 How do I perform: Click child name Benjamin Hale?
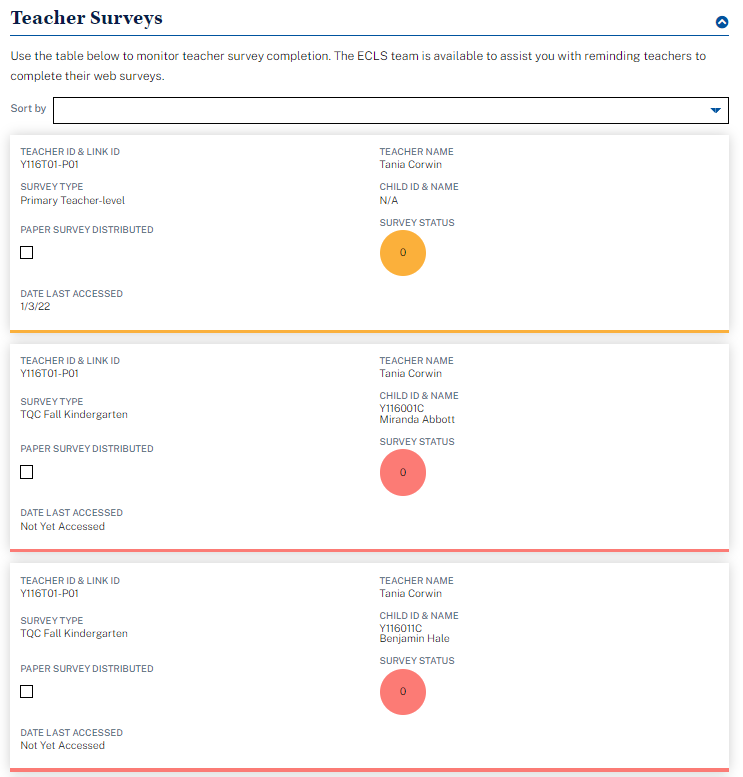pos(415,639)
